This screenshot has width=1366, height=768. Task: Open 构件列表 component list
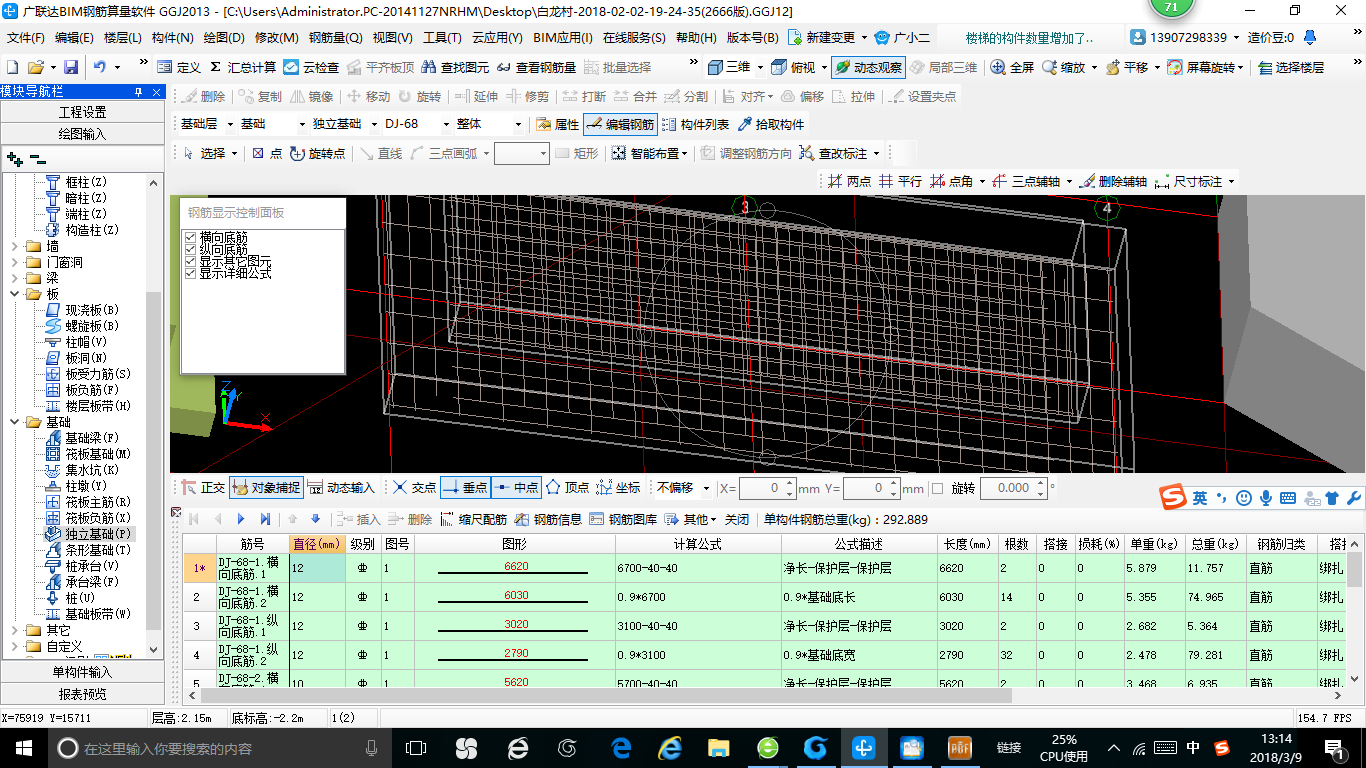[696, 125]
